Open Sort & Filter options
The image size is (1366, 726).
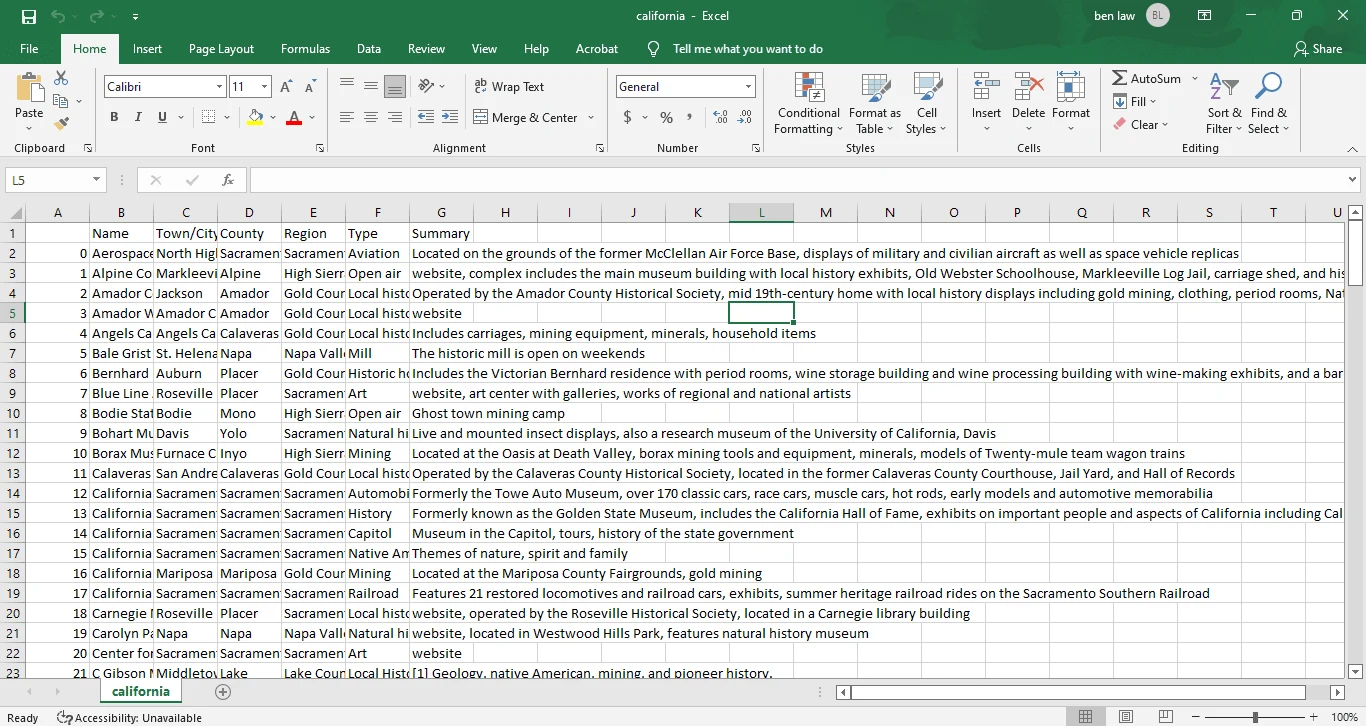tap(1224, 103)
